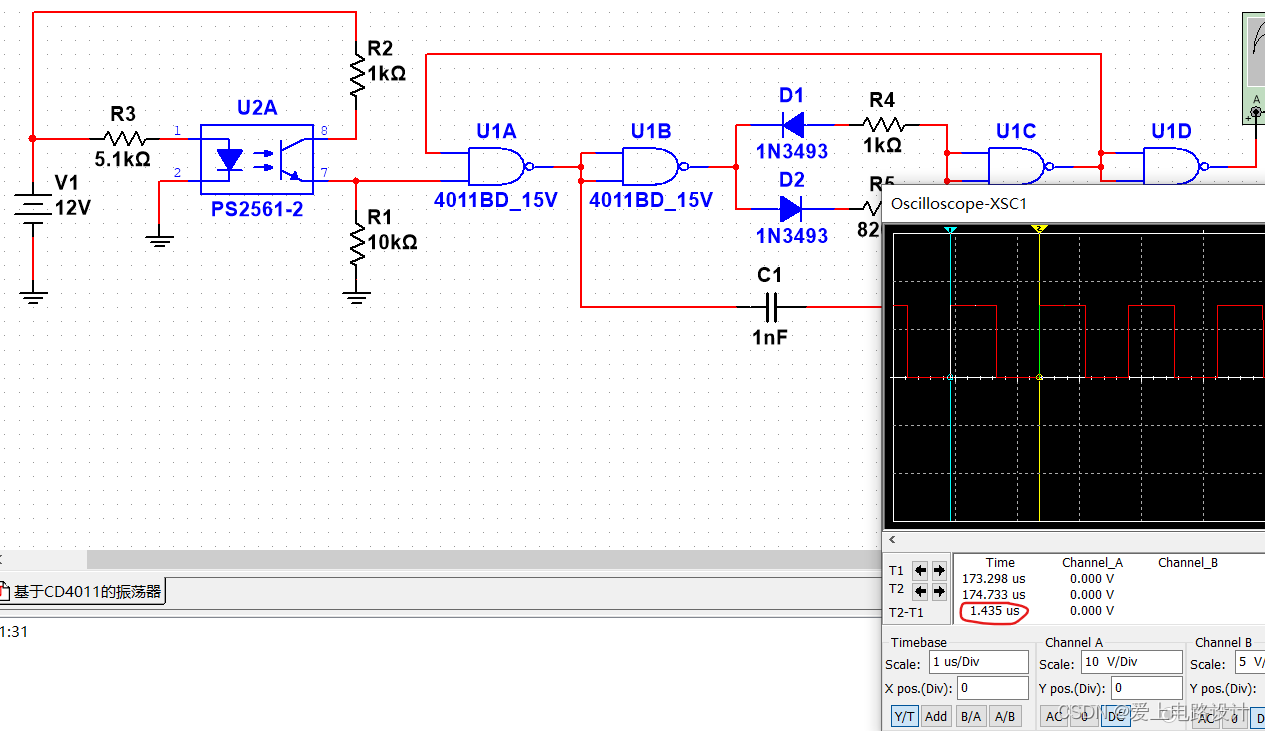Click the schematic horizontal scrollbar thumb
The width and height of the screenshot is (1265, 731).
[483, 560]
